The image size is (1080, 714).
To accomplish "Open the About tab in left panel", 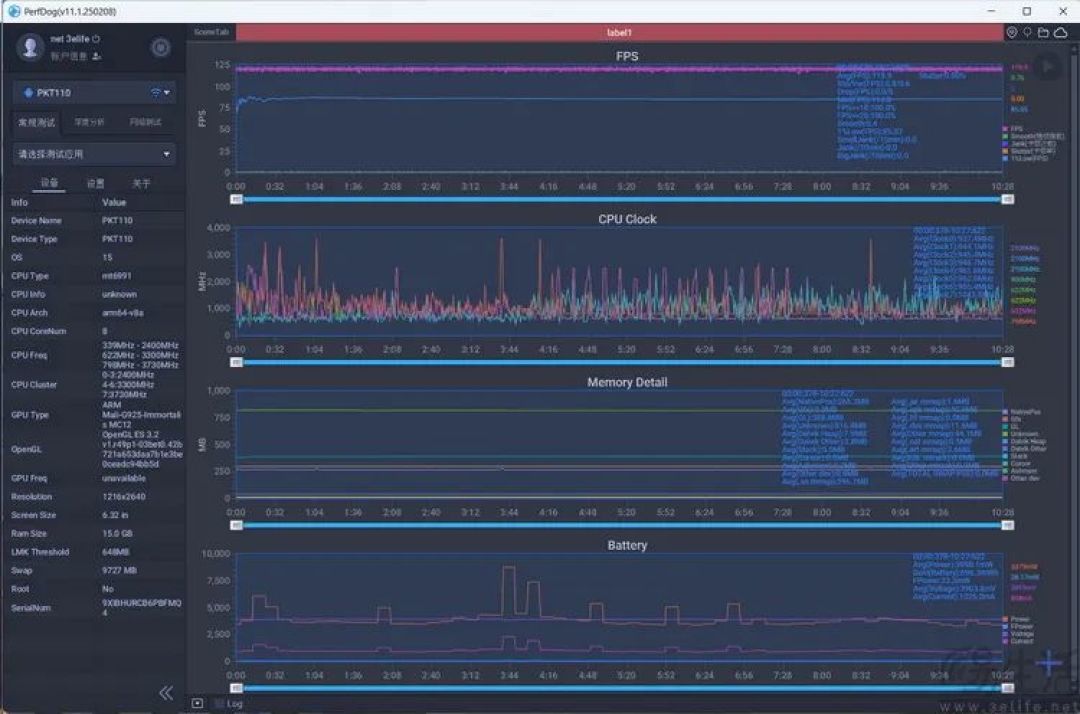I will (141, 183).
